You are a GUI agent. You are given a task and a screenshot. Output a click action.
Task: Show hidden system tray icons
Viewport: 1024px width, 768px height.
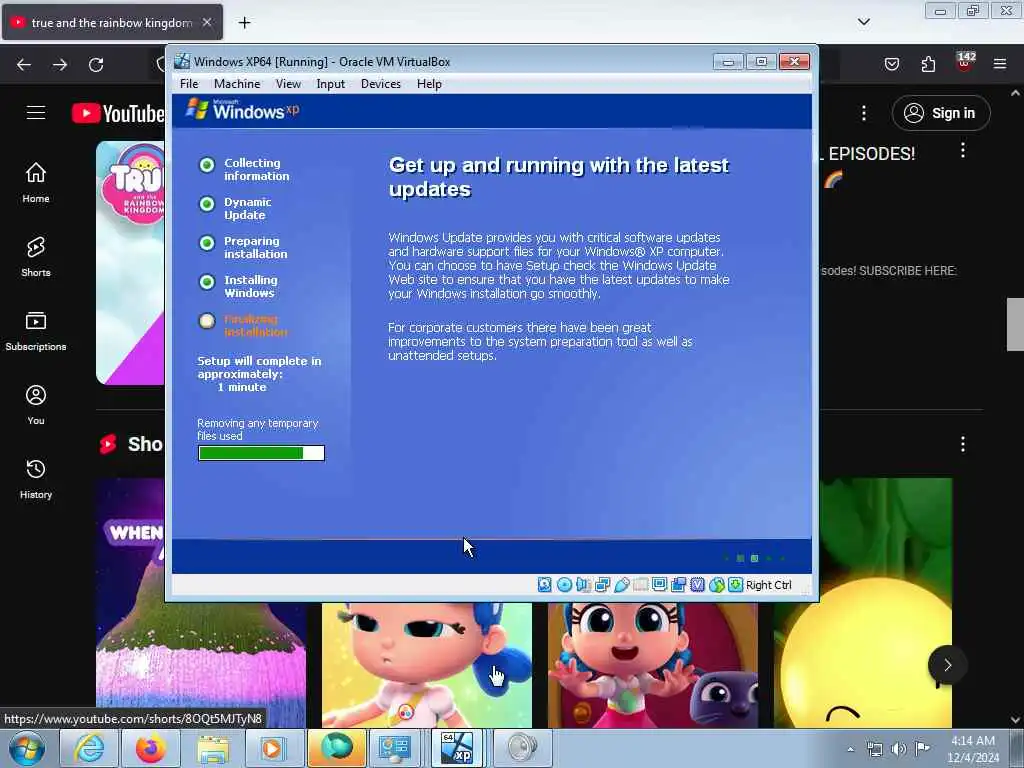click(x=850, y=749)
